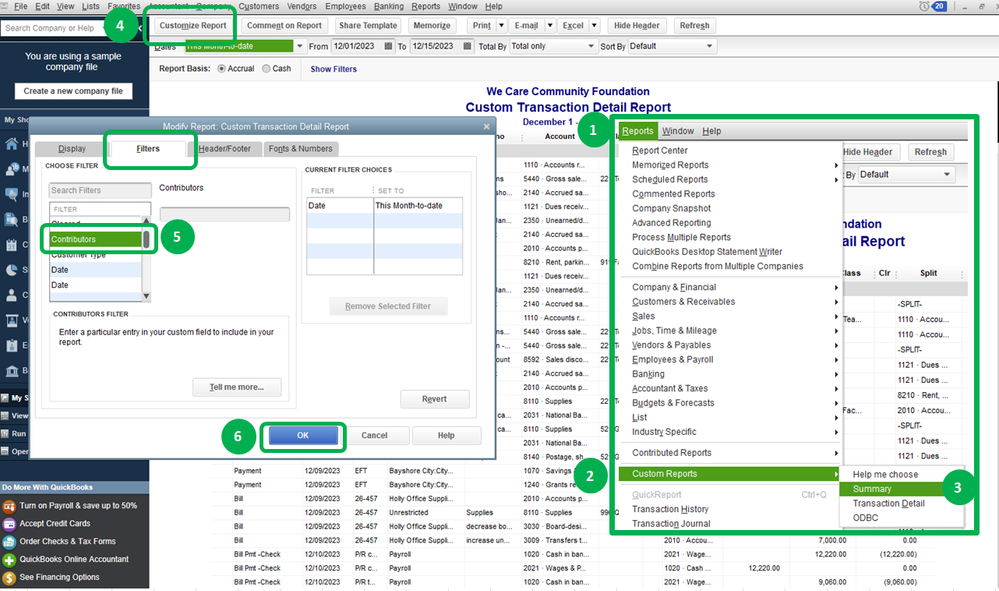The image size is (999, 591).
Task: Select the Run Favorite Reports sidebar item
Action: tap(15, 433)
